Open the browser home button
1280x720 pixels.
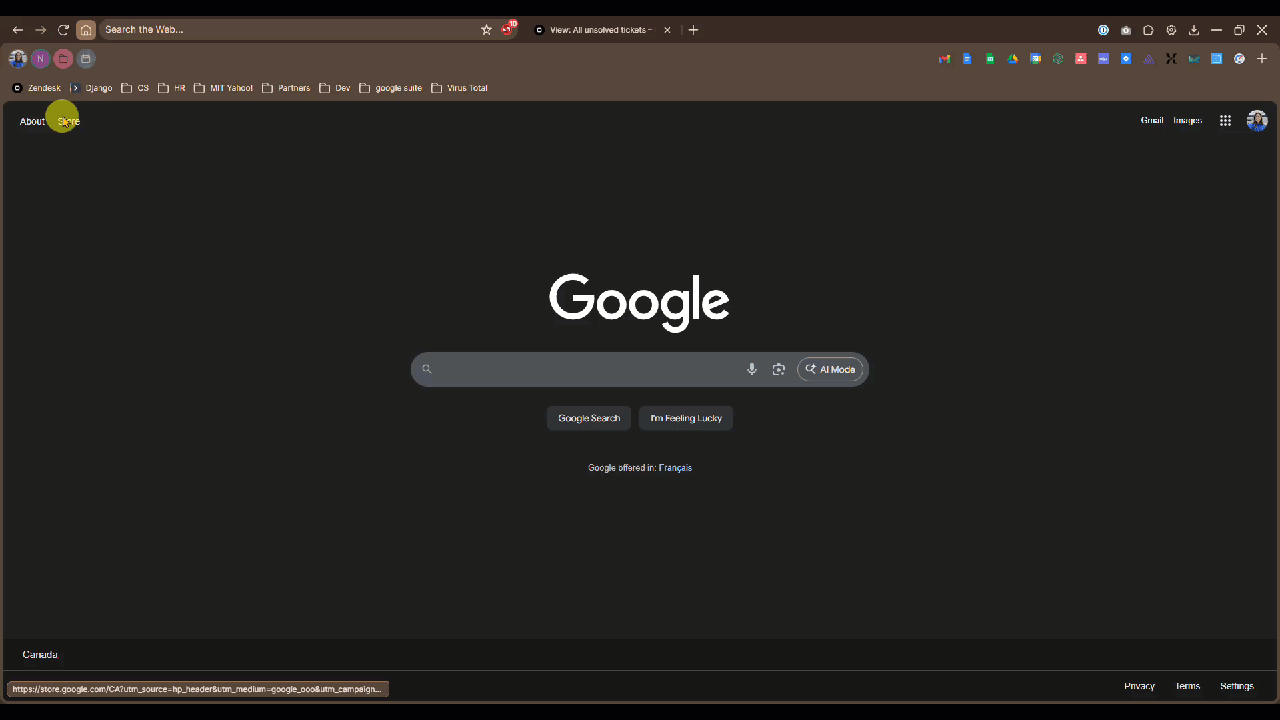(86, 30)
